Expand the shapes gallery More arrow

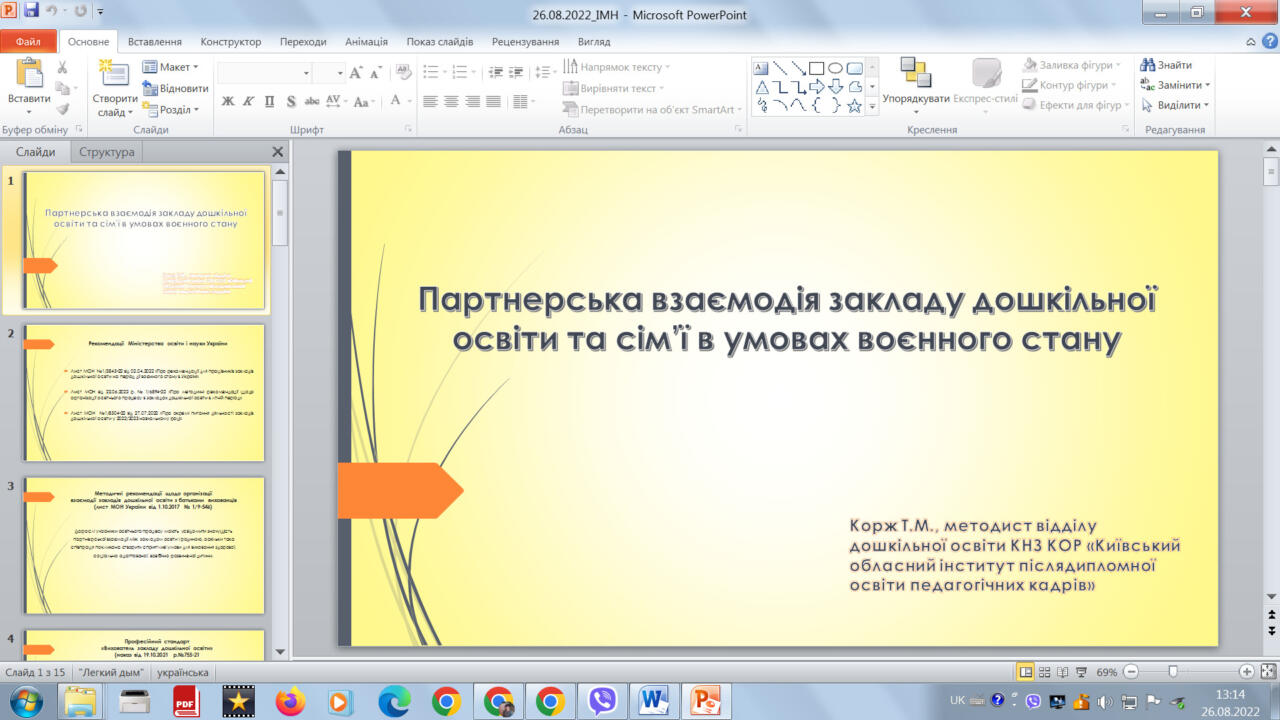click(x=872, y=105)
